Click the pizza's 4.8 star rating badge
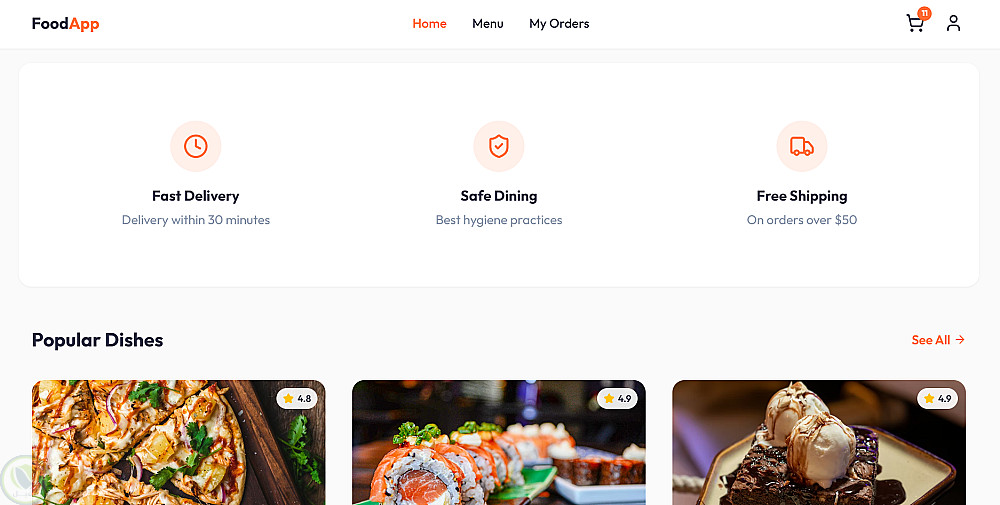Screen dimensions: 1000x505 click(x=297, y=399)
